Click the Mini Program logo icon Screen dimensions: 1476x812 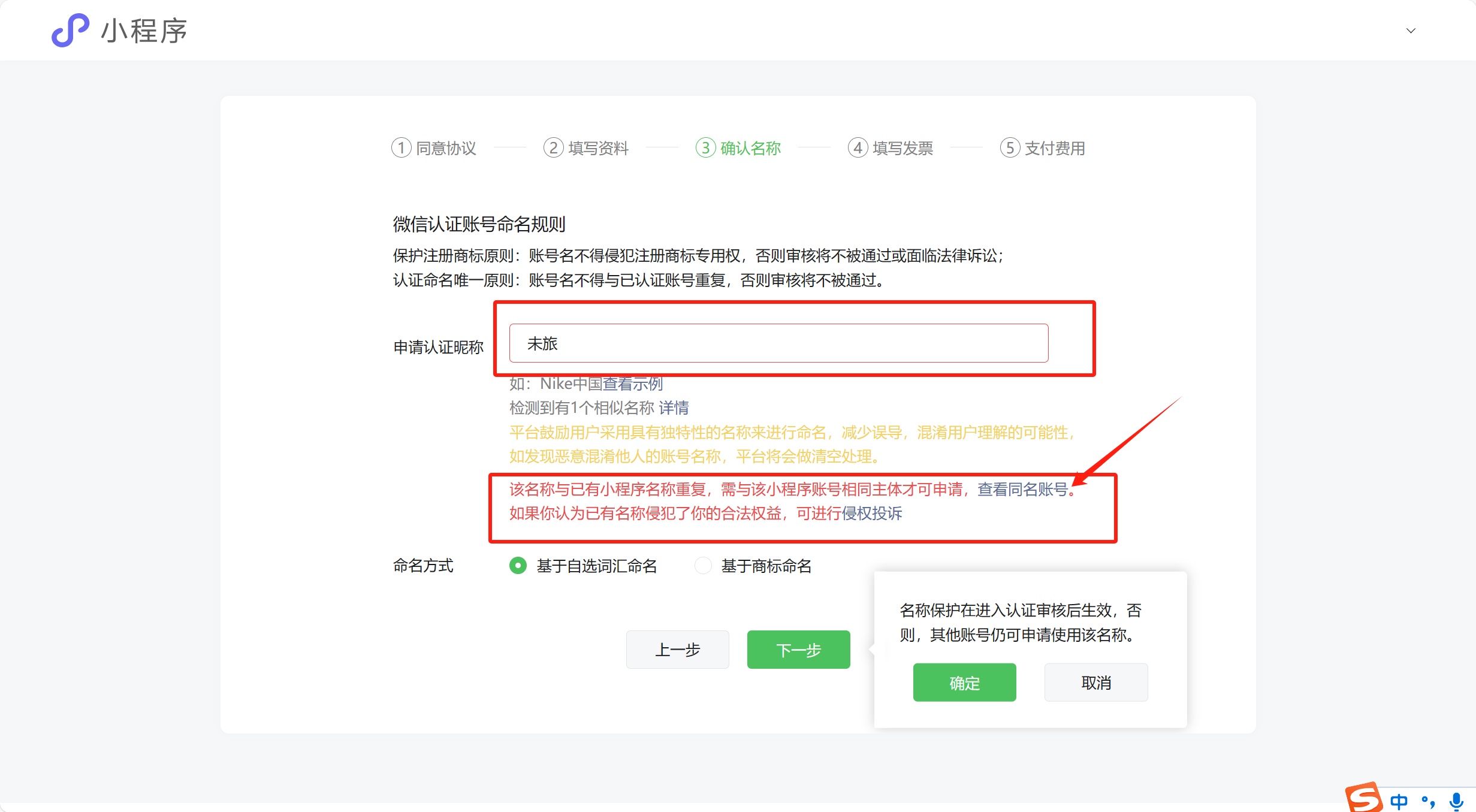pos(70,30)
